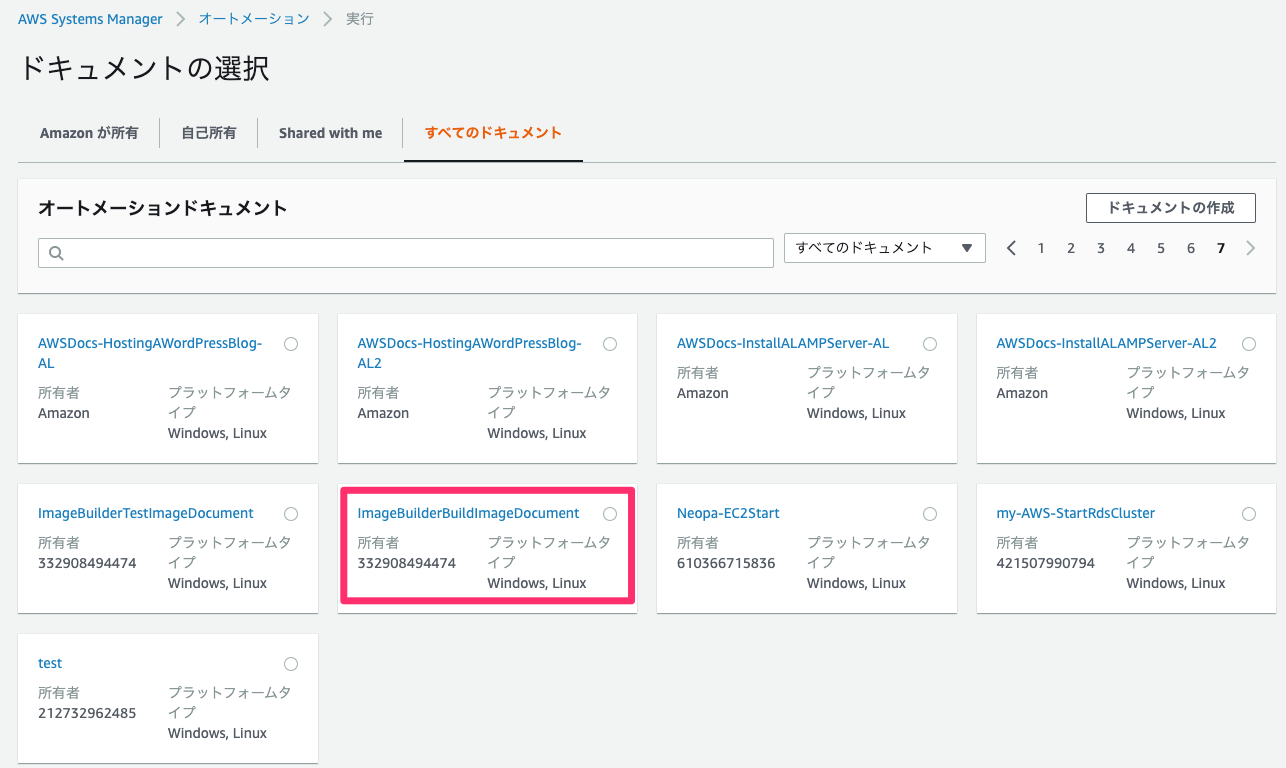Open AWSDocs-HostingAWordPressBlog-AL2 document link
The image size is (1286, 768).
[x=469, y=353]
